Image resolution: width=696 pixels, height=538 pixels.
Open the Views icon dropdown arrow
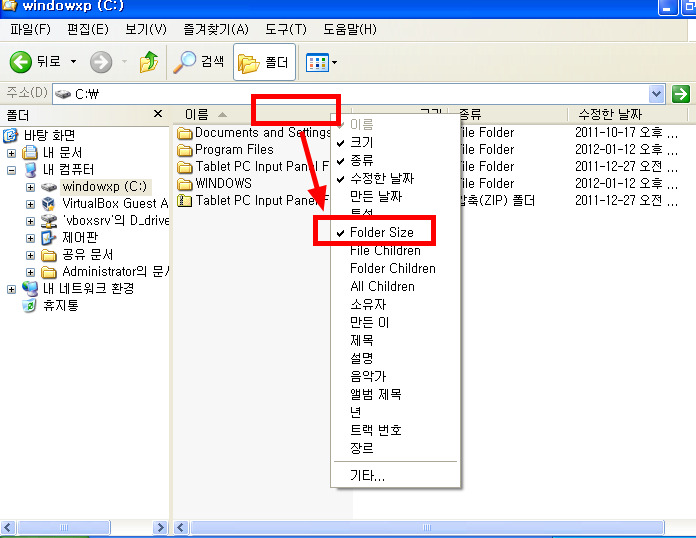pos(334,63)
